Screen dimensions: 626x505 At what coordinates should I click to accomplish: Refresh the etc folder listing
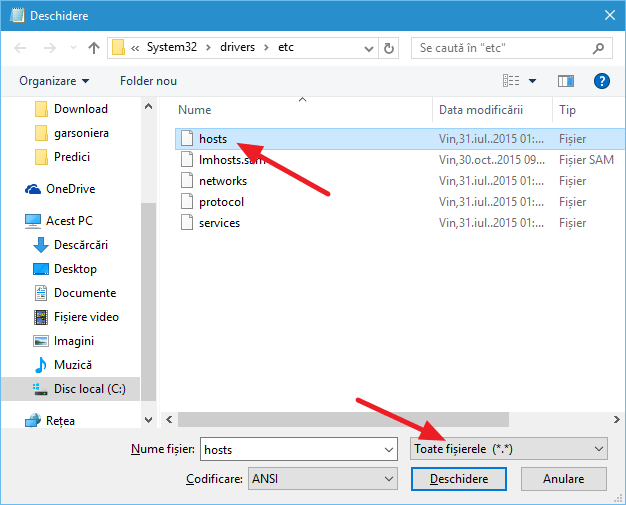[x=388, y=48]
